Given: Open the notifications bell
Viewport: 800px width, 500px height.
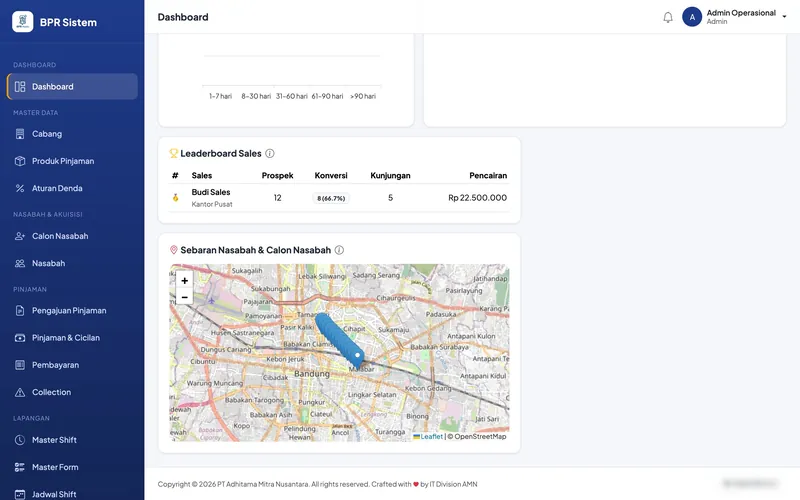Looking at the screenshot, I should click(x=668, y=17).
